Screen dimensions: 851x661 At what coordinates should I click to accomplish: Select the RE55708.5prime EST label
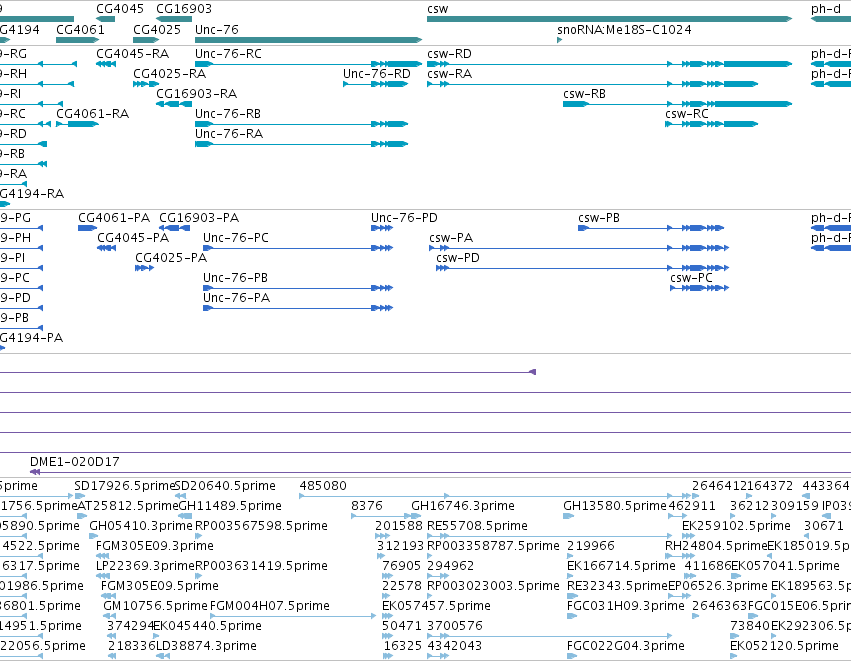point(478,526)
